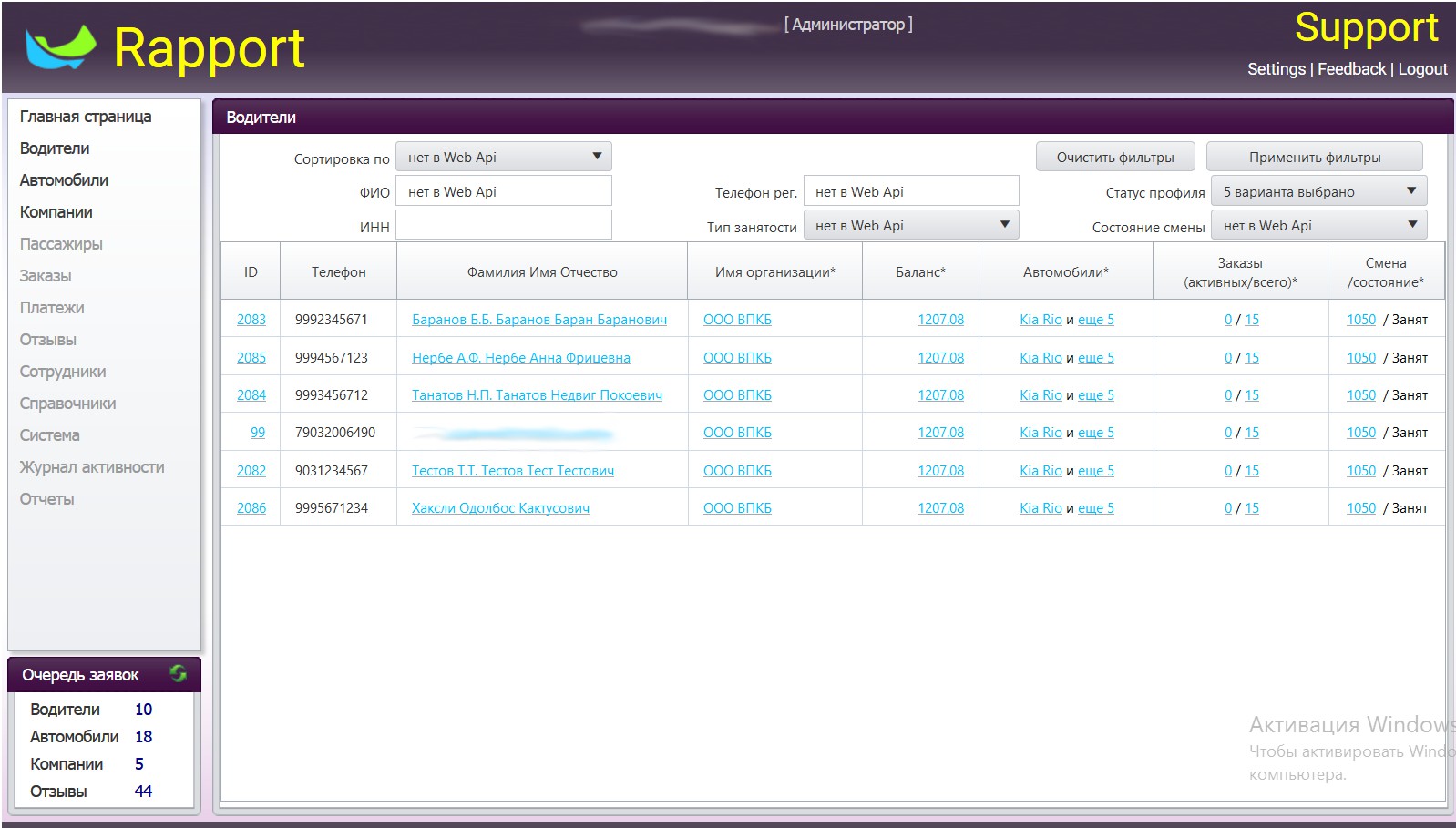Click balance 1207,08 for driver 2085
The height and width of the screenshot is (828, 1456).
(940, 358)
